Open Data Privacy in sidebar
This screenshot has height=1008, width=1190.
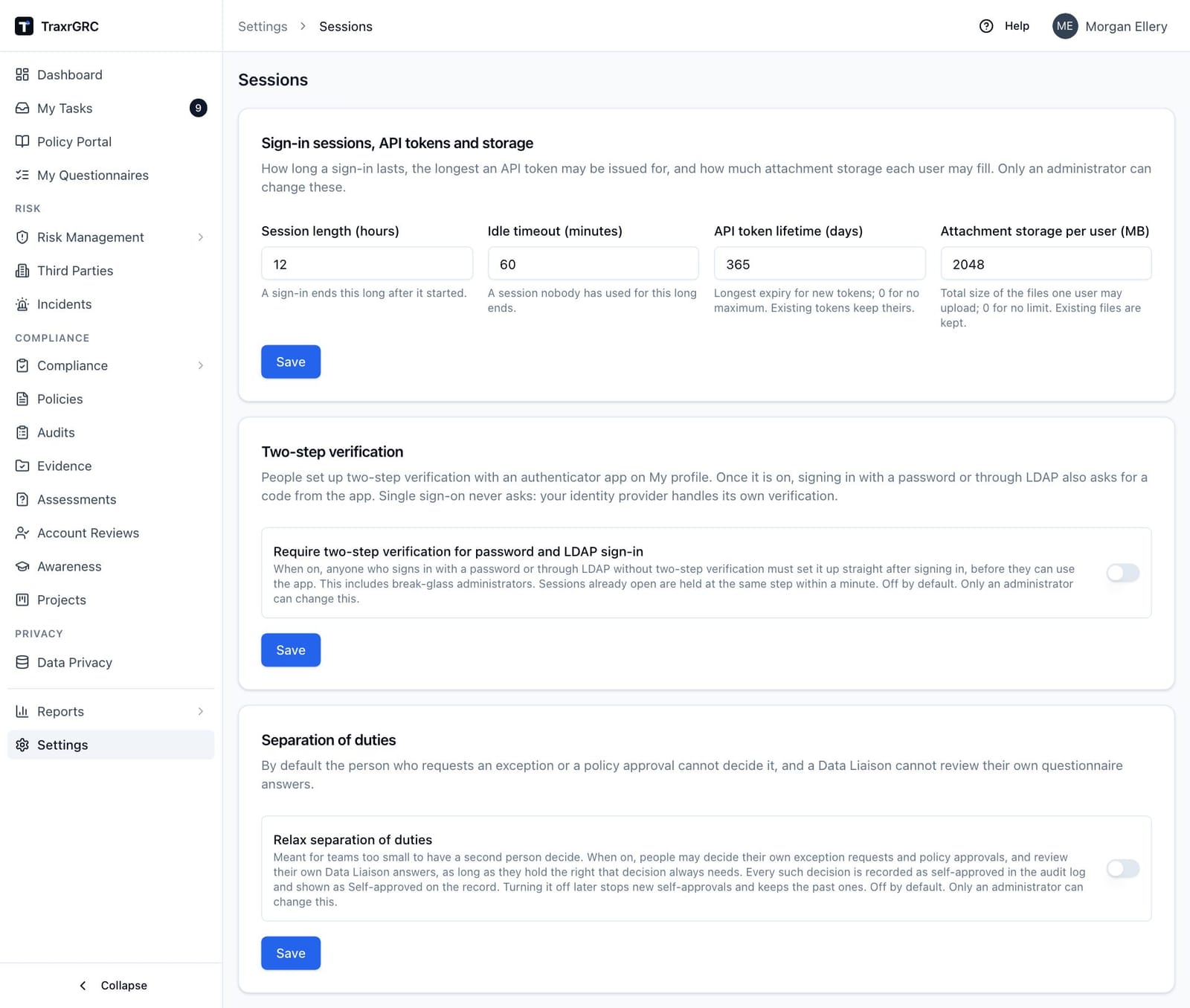point(111,662)
